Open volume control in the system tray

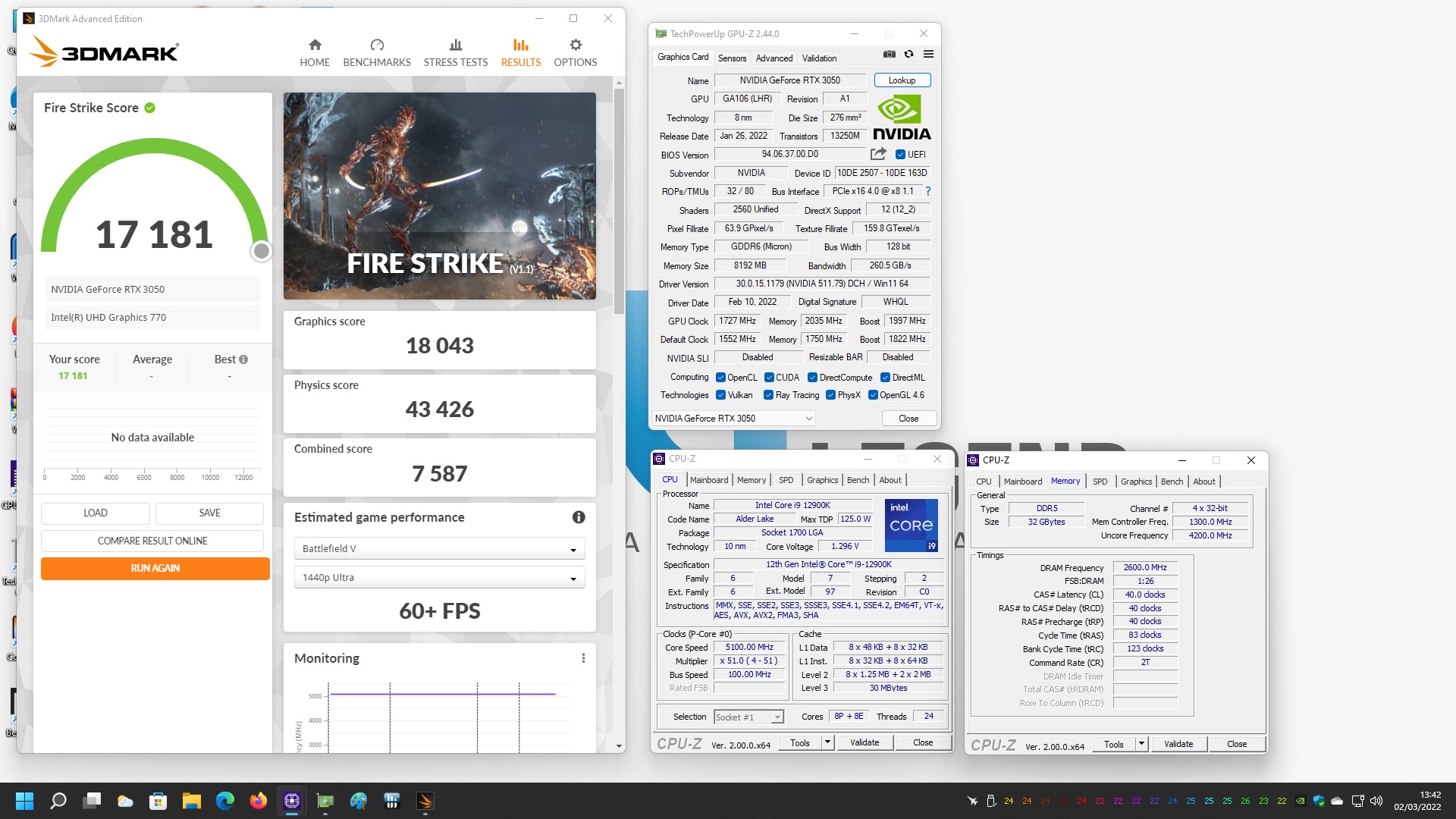pos(1376,801)
